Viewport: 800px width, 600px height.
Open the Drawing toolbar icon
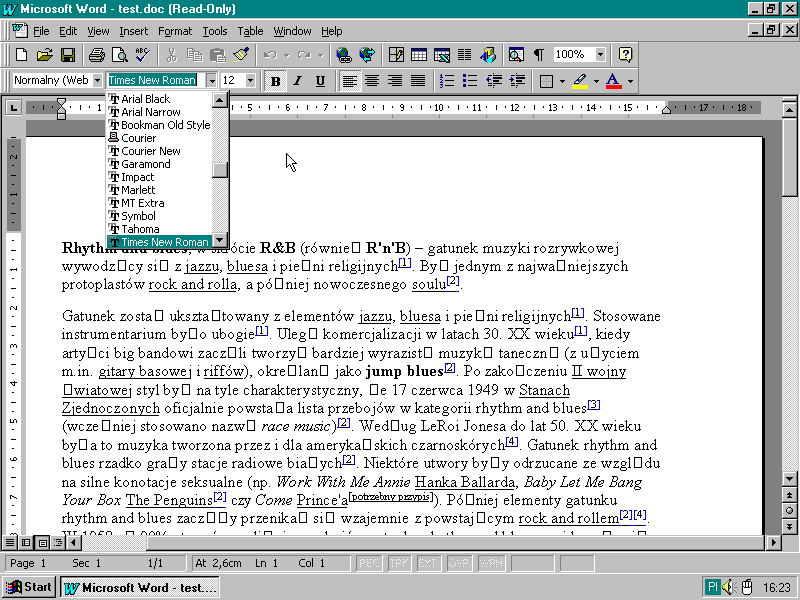click(x=488, y=55)
